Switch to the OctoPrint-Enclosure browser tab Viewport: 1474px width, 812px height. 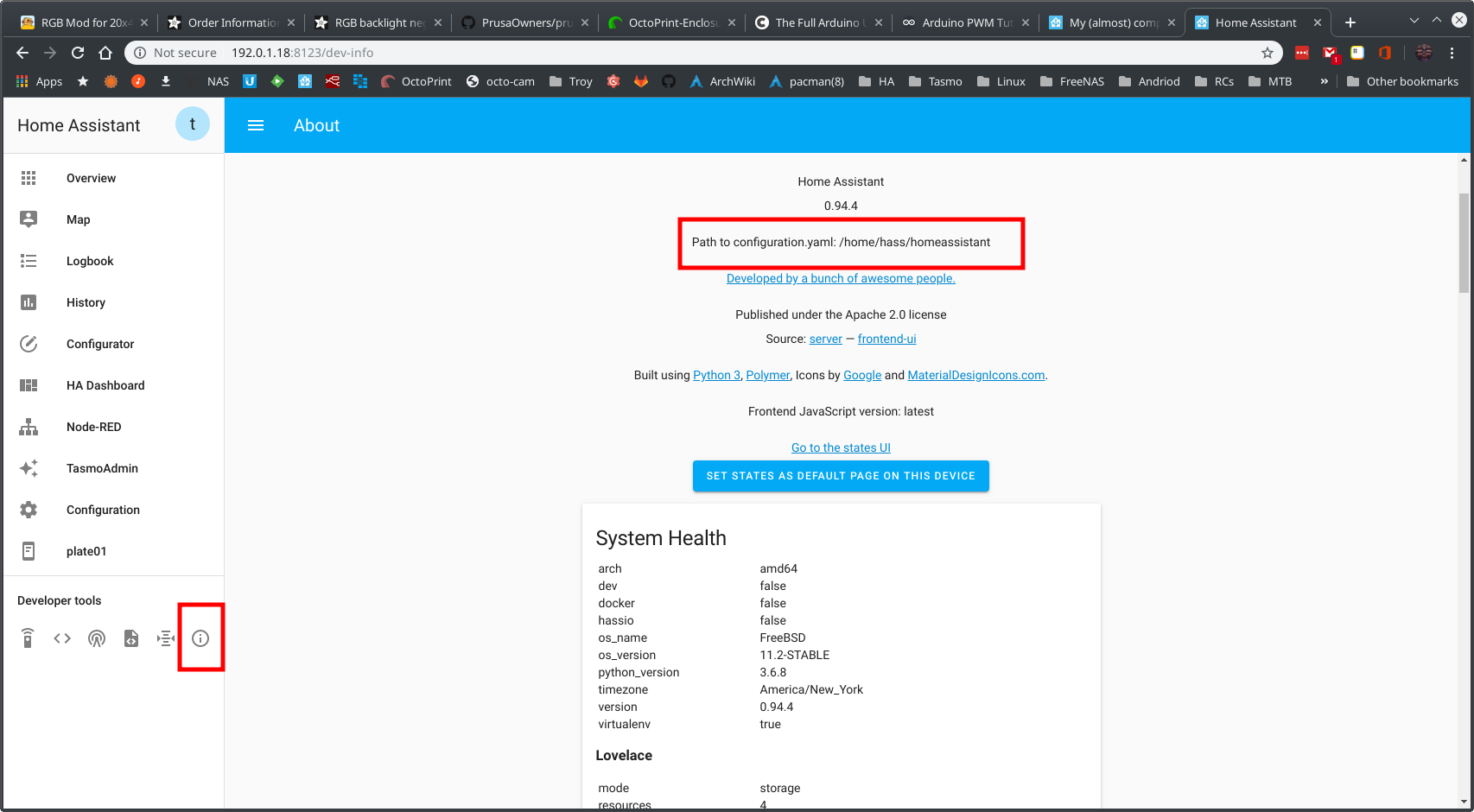674,22
